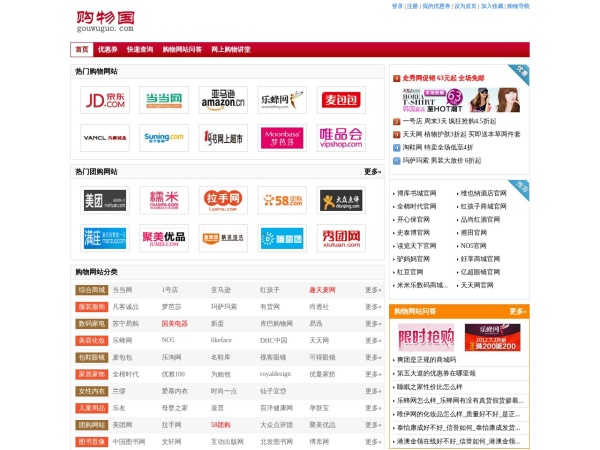Expand 更多 in 包鞋眼镜 row
The width and height of the screenshot is (600, 450).
coord(373,357)
